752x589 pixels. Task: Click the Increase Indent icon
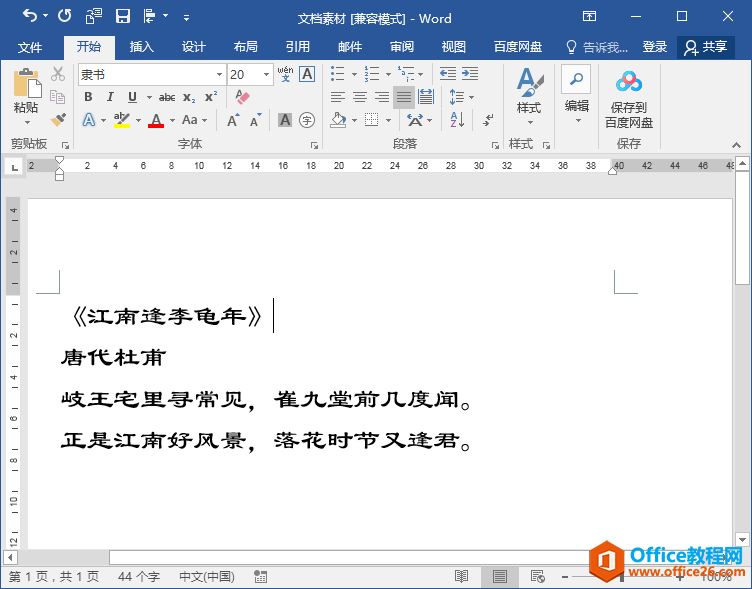(470, 74)
